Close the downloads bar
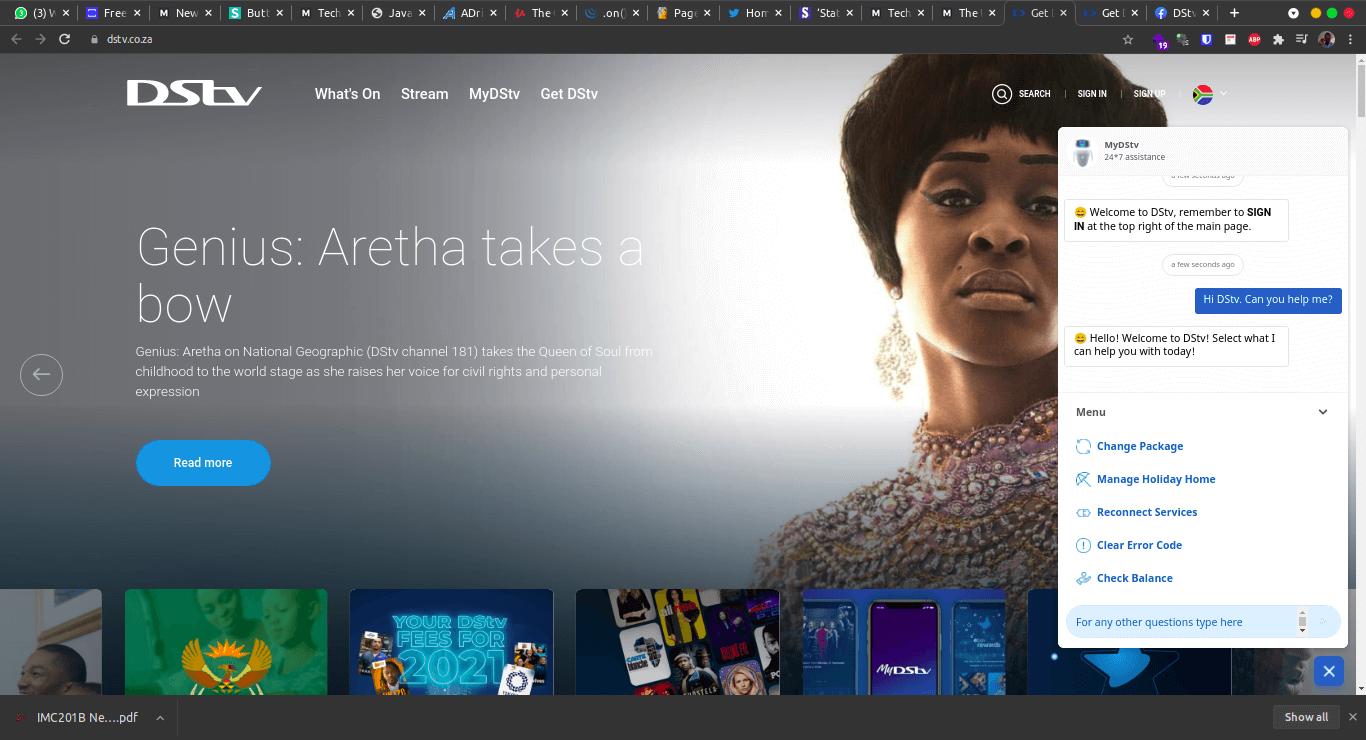This screenshot has height=740, width=1366. click(x=1352, y=717)
